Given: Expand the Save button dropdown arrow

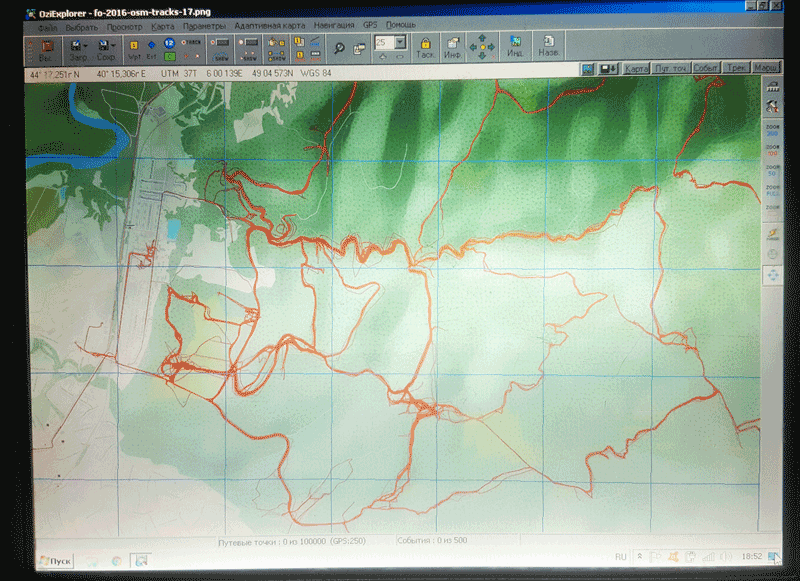Looking at the screenshot, I should [115, 44].
